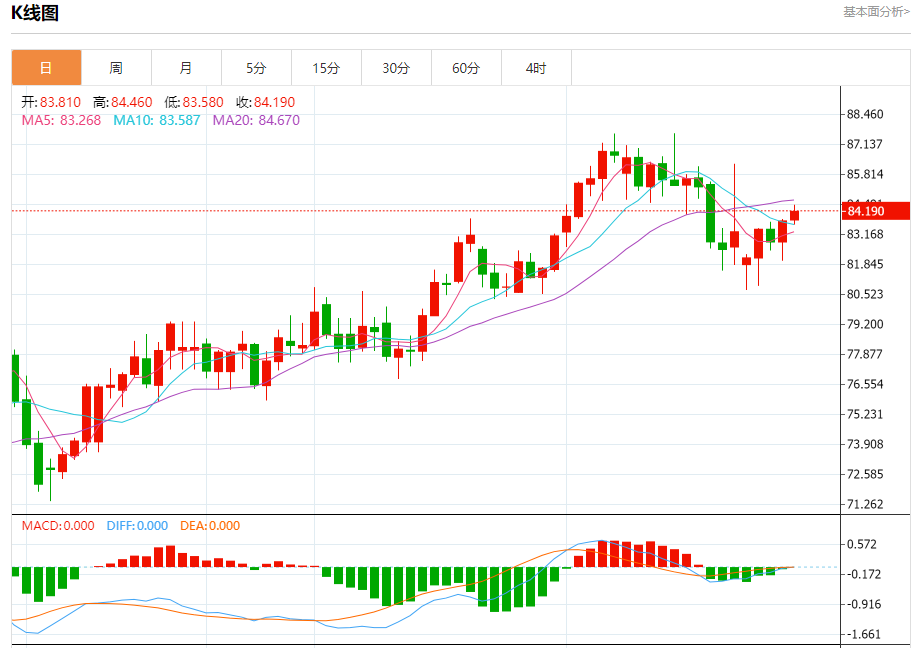Screen dimensions: 919x648
Task: Click the 77.877 price axis label
Action: (x=865, y=354)
